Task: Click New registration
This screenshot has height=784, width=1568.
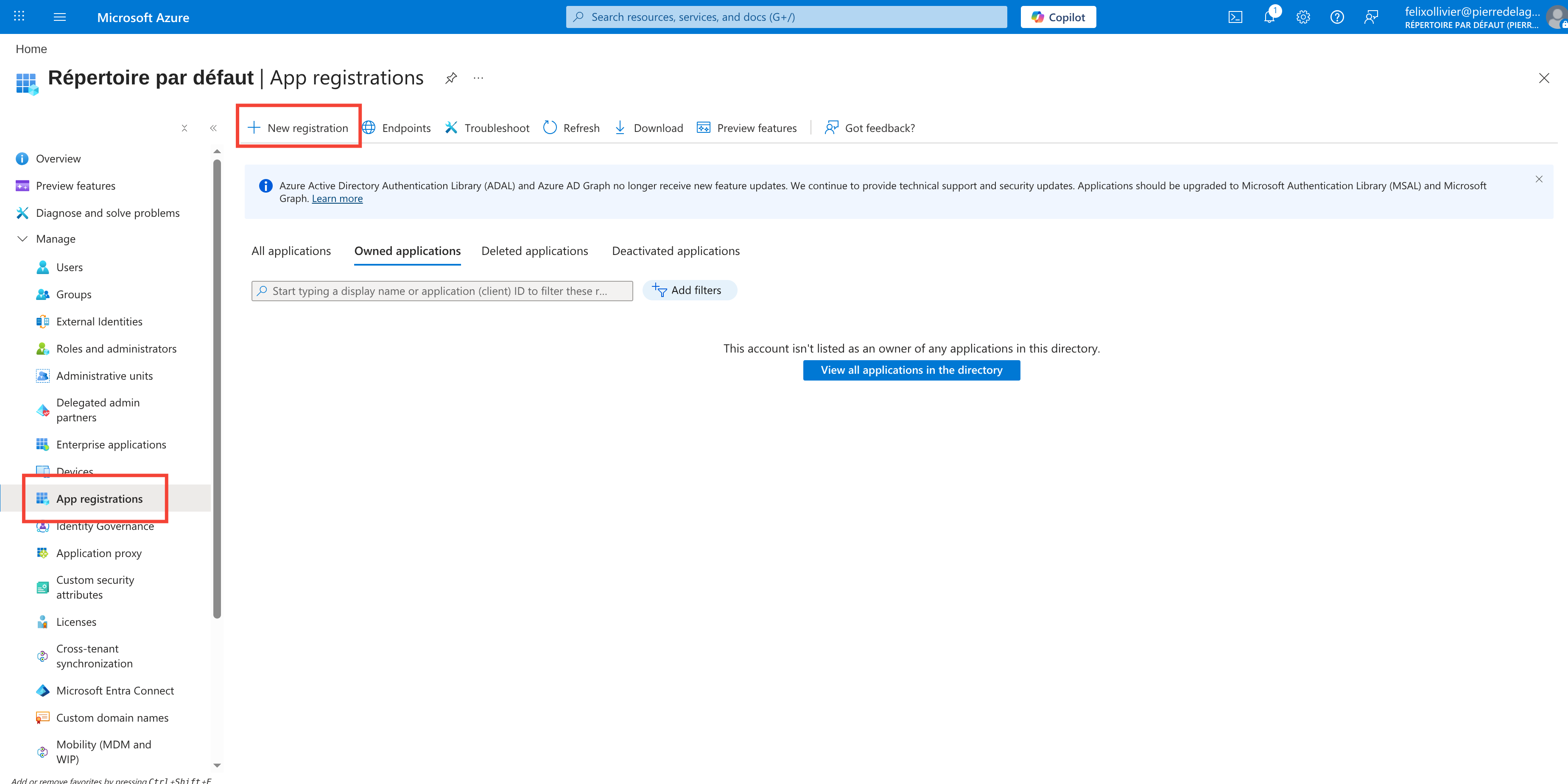Action: 298,128
